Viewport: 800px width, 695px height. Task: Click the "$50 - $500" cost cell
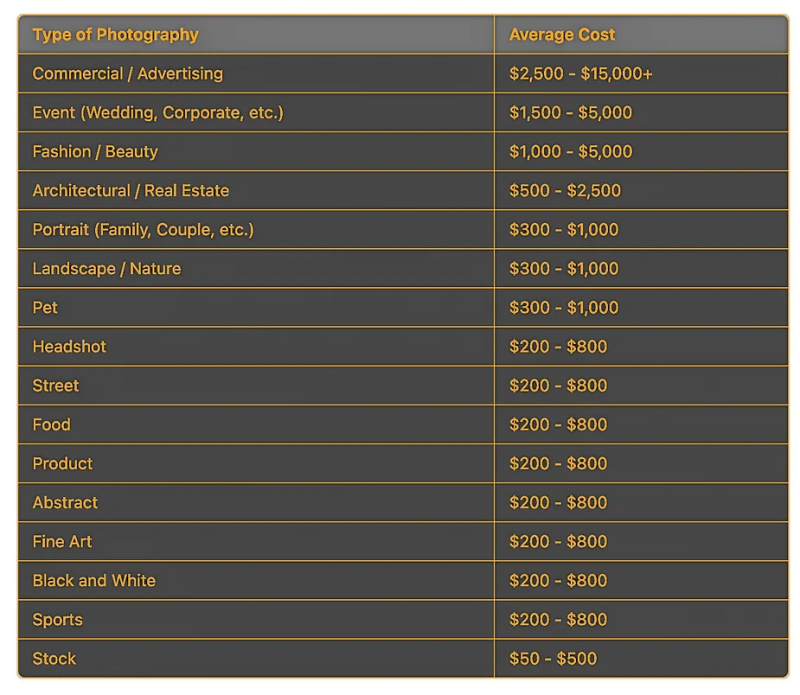click(x=553, y=659)
